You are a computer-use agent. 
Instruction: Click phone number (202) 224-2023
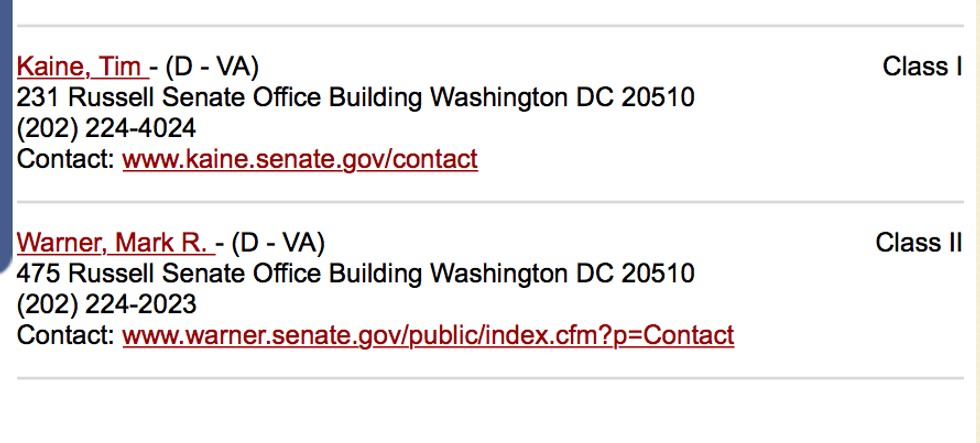[x=106, y=303]
